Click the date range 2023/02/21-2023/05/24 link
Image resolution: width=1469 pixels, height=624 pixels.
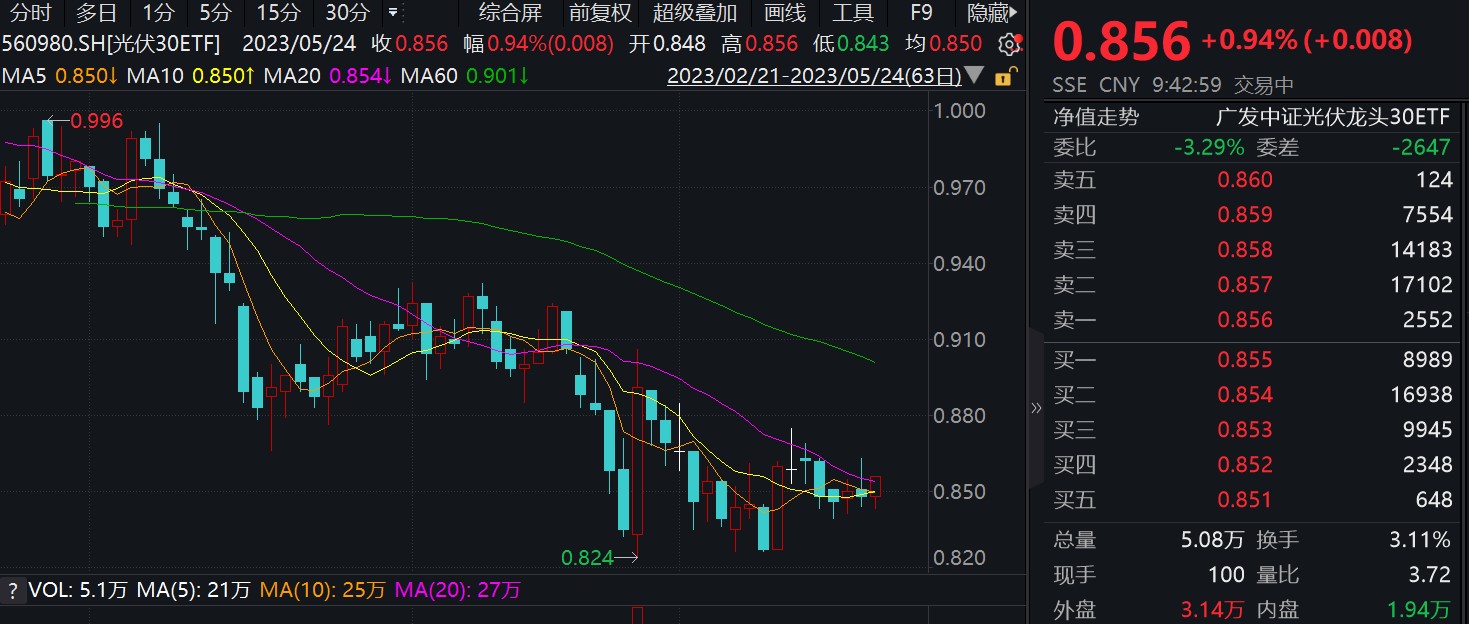(814, 76)
